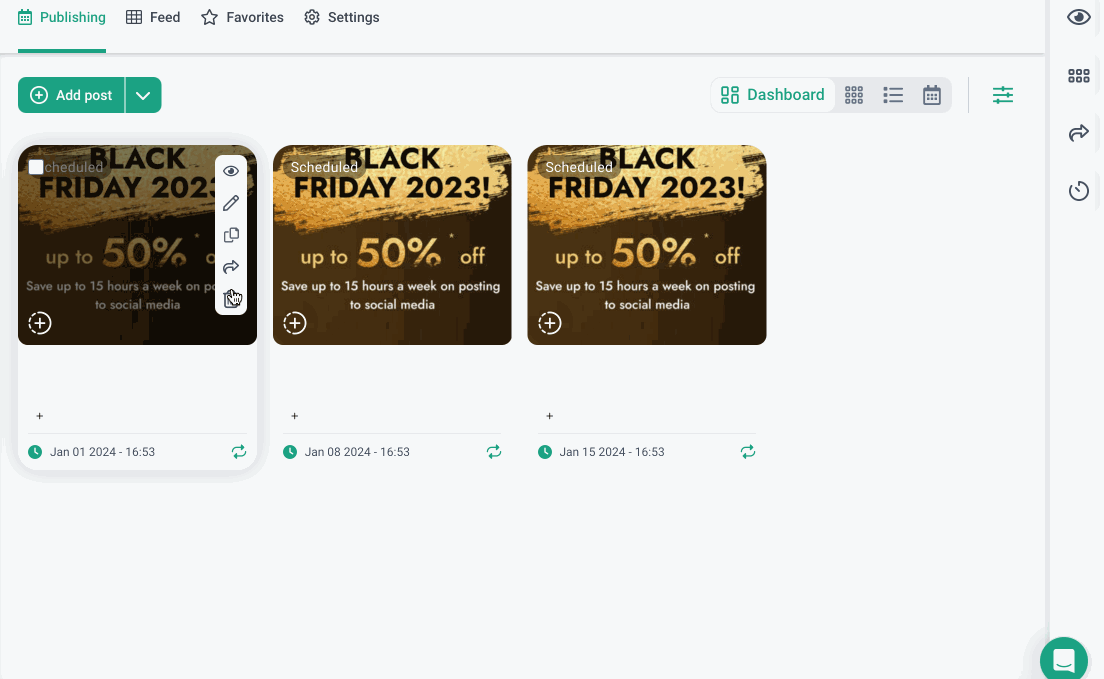Toggle the eye icon in right sidebar
The width and height of the screenshot is (1104, 679).
[1078, 17]
